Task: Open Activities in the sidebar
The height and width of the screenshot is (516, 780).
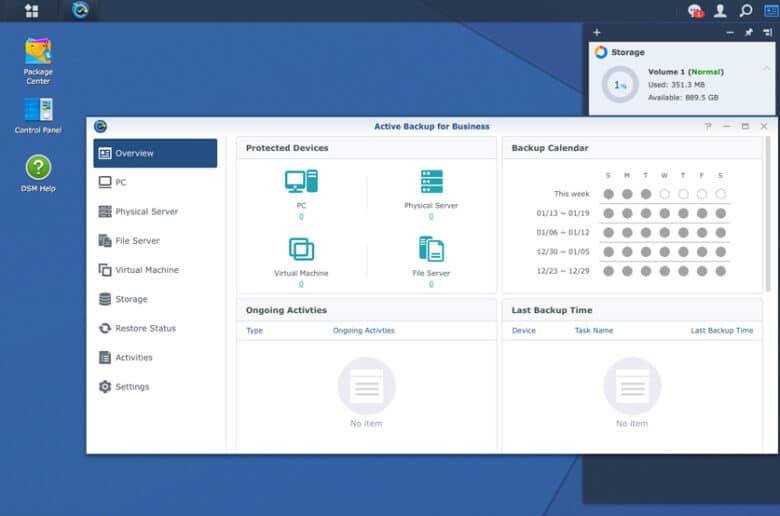Action: 155,357
